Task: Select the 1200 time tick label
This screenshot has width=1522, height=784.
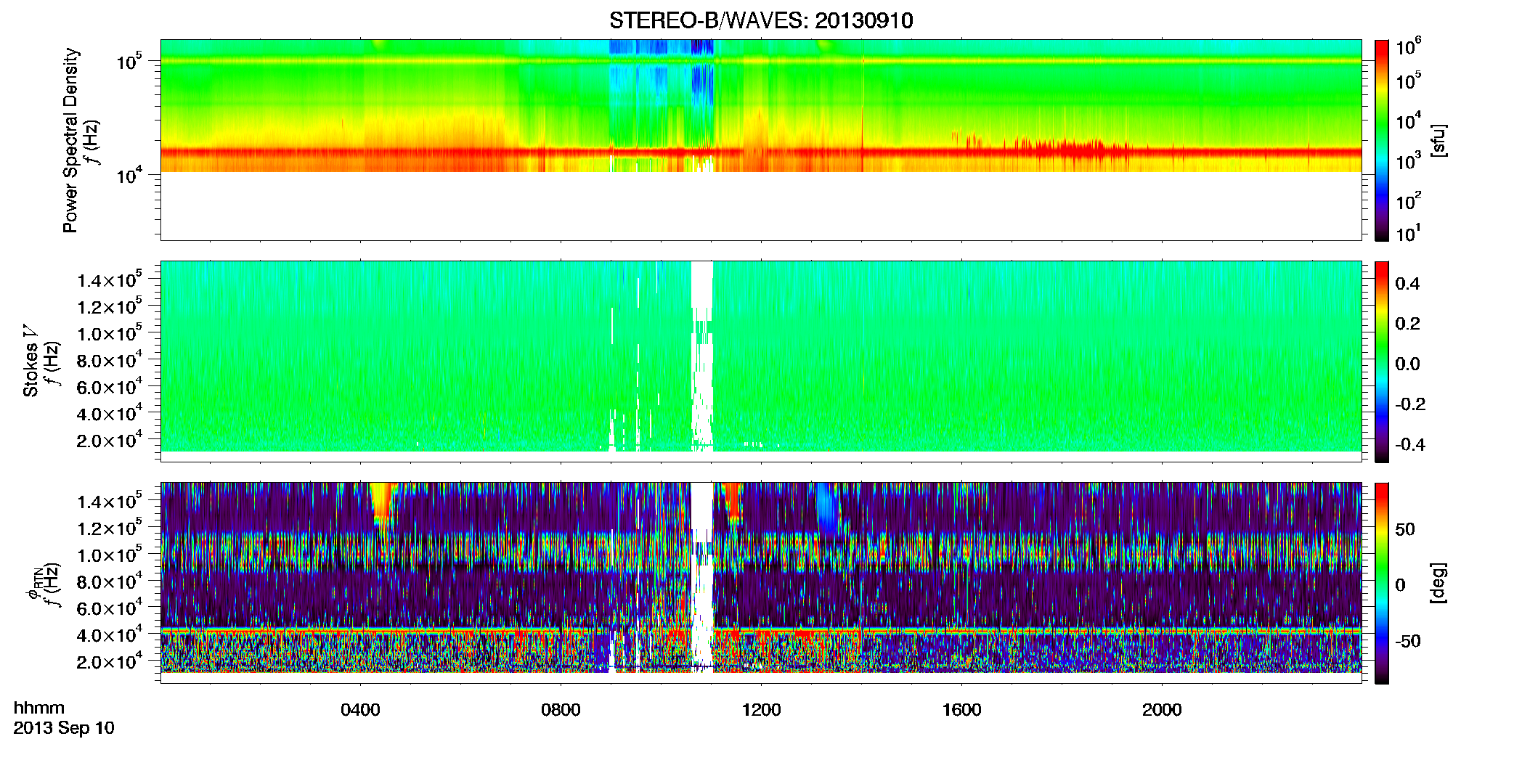Action: click(761, 710)
